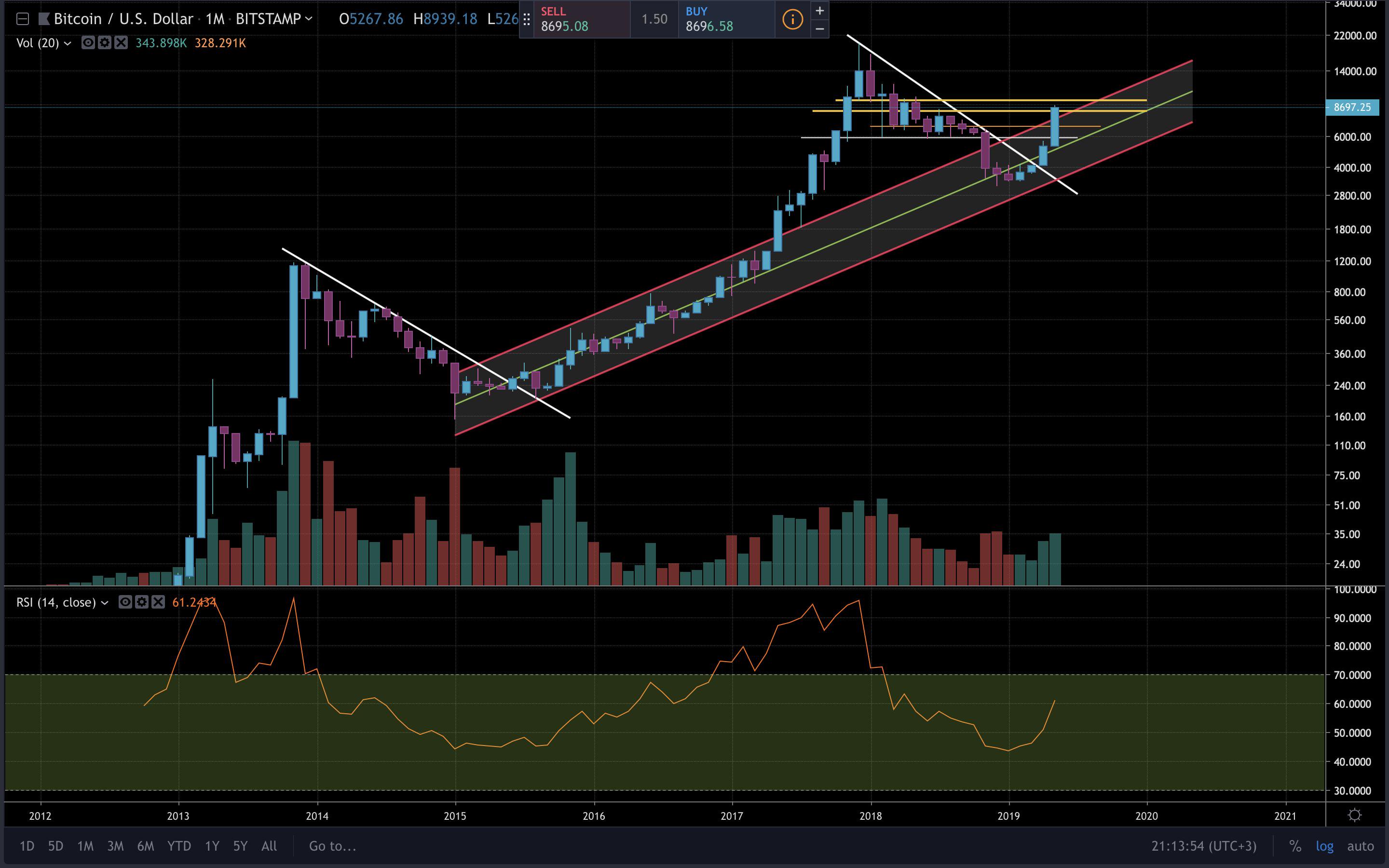Collapse the chart legend with minus square
Viewport: 1389px width, 868px height.
click(23, 19)
